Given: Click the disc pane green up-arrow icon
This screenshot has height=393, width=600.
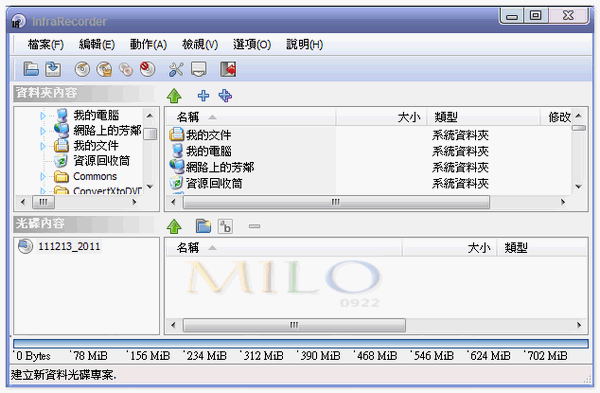Looking at the screenshot, I should (174, 226).
